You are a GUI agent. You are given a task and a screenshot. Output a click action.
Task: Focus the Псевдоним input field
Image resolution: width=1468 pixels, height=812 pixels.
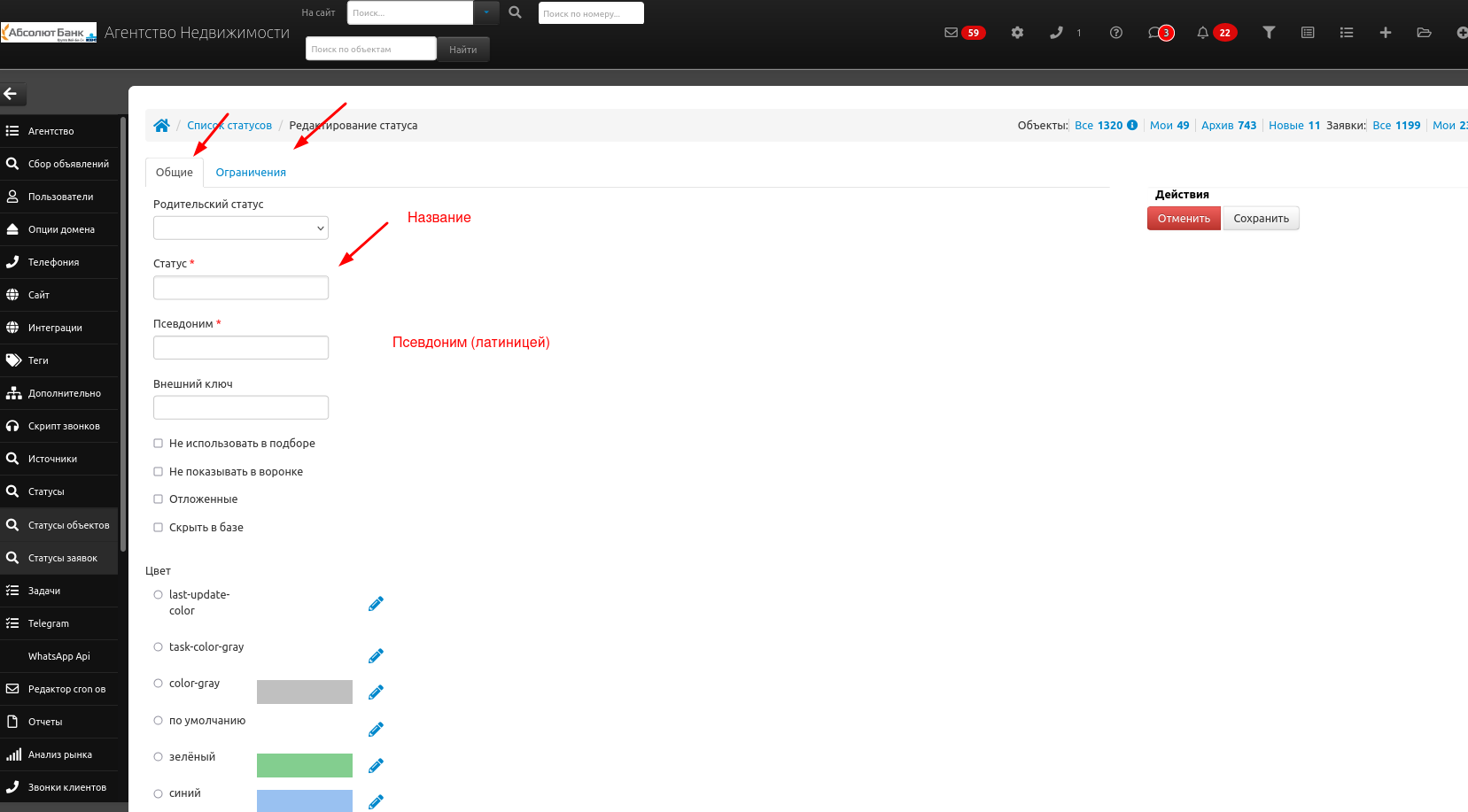(x=241, y=348)
